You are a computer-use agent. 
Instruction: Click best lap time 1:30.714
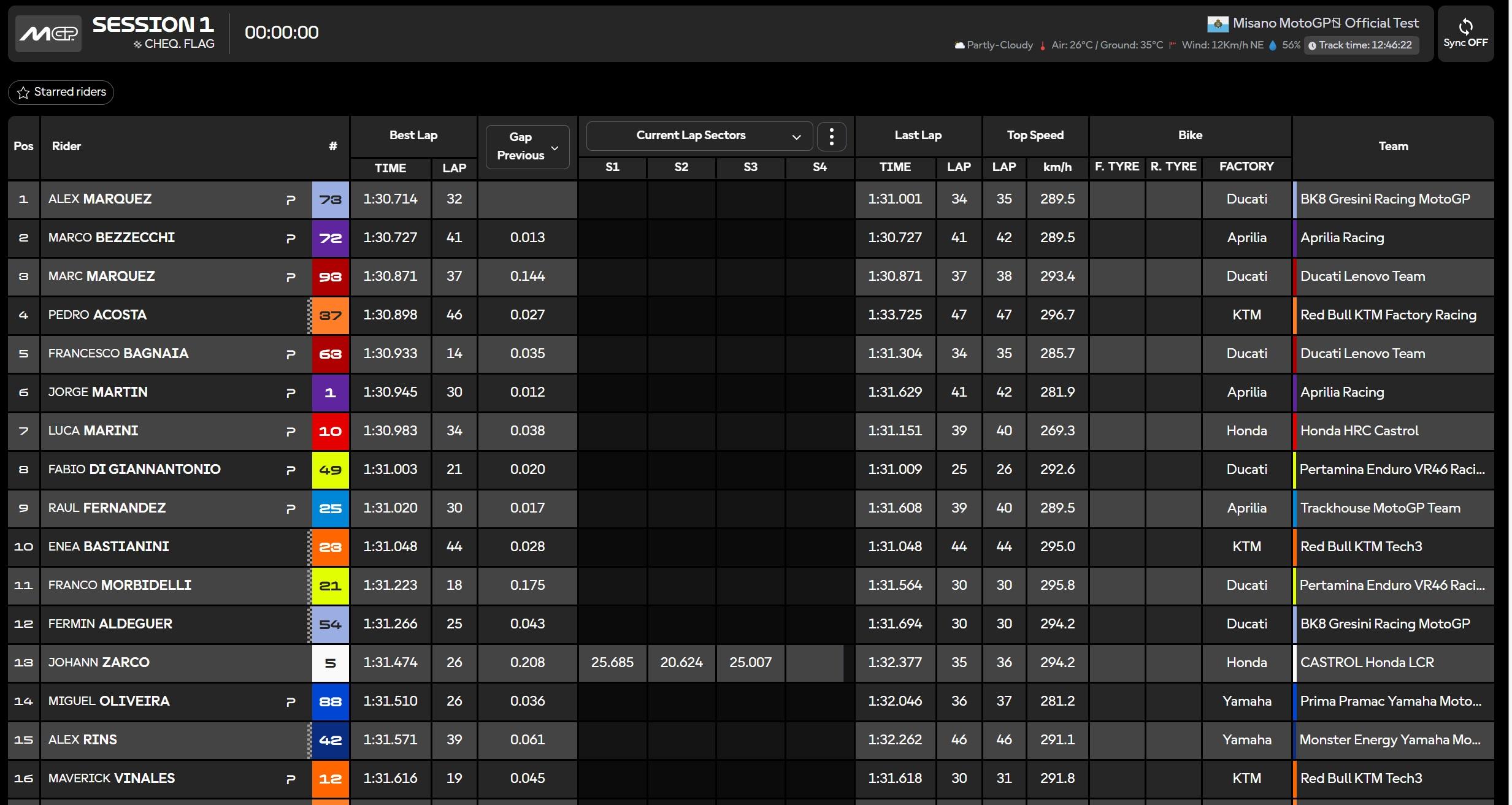point(390,199)
